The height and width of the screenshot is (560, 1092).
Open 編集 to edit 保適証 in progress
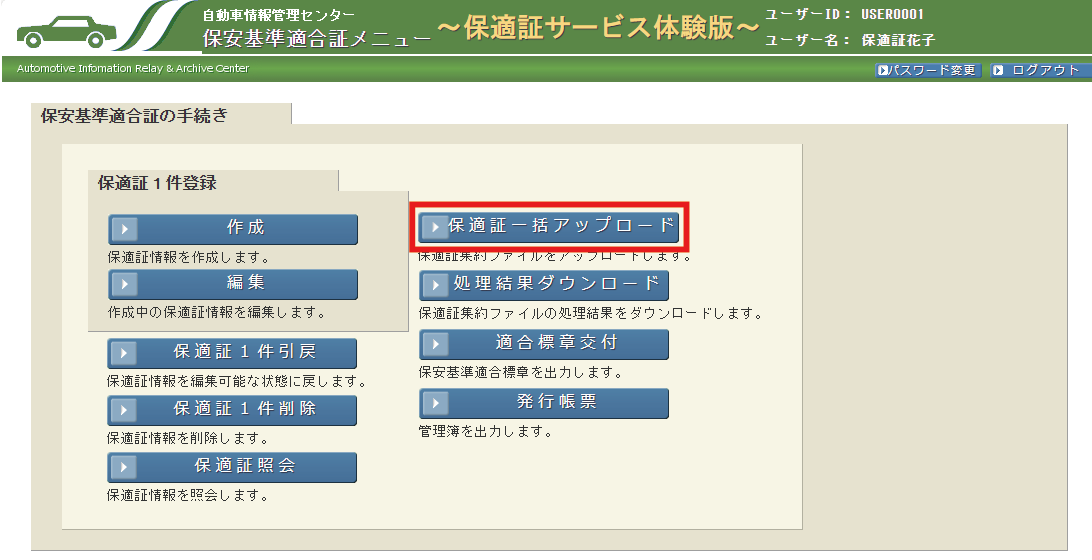[233, 285]
